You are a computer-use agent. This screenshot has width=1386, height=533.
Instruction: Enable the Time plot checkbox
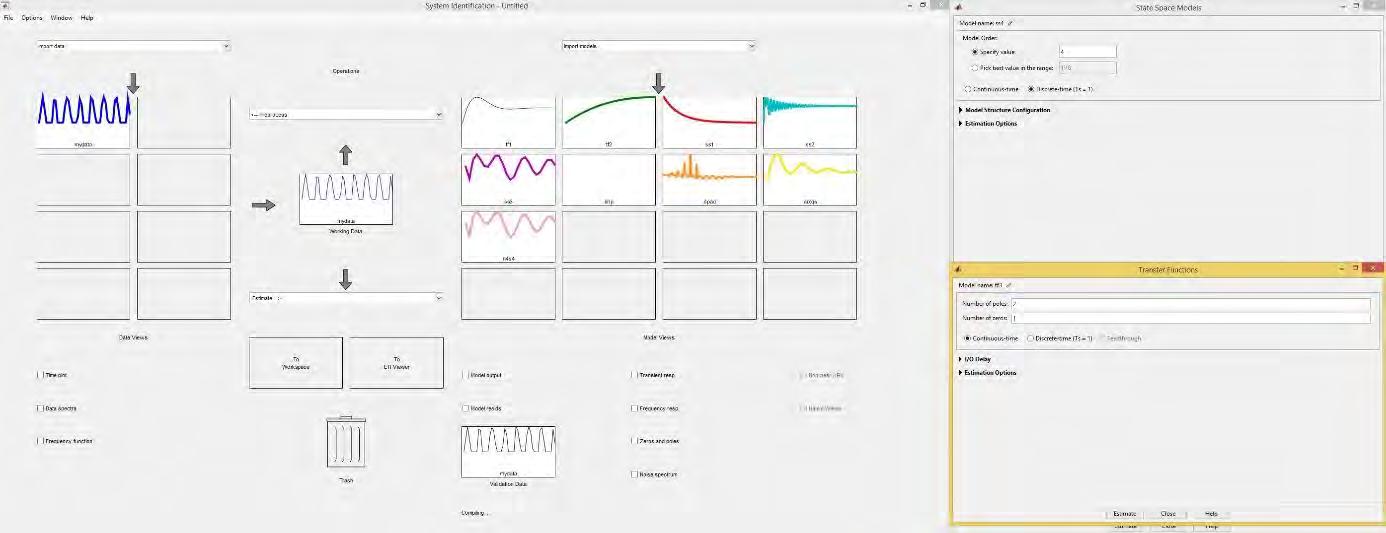pyautogui.click(x=40, y=375)
